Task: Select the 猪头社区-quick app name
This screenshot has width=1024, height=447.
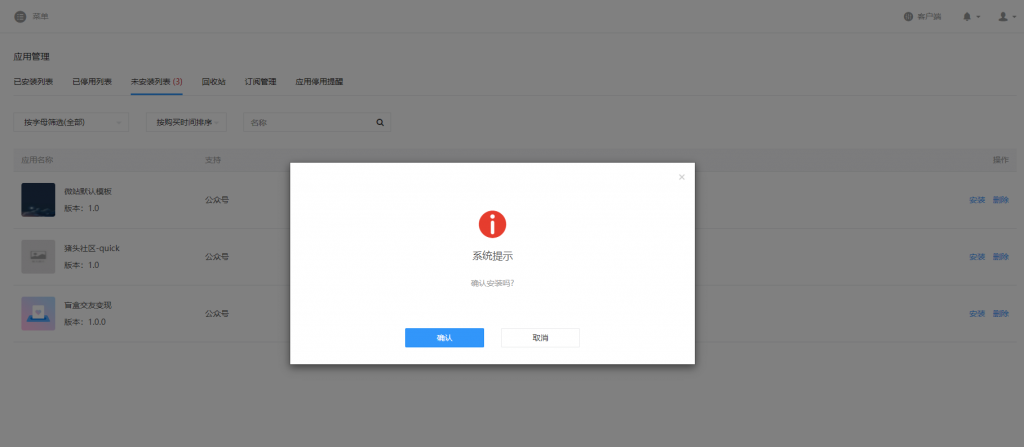Action: 92,248
